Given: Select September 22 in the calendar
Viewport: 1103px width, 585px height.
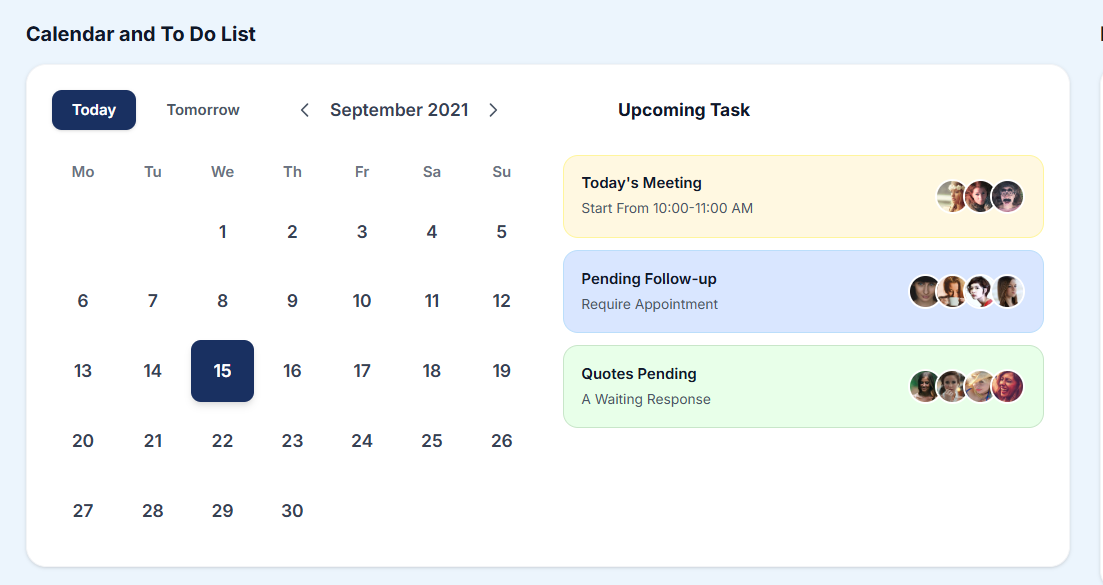Looking at the screenshot, I should [x=222, y=441].
